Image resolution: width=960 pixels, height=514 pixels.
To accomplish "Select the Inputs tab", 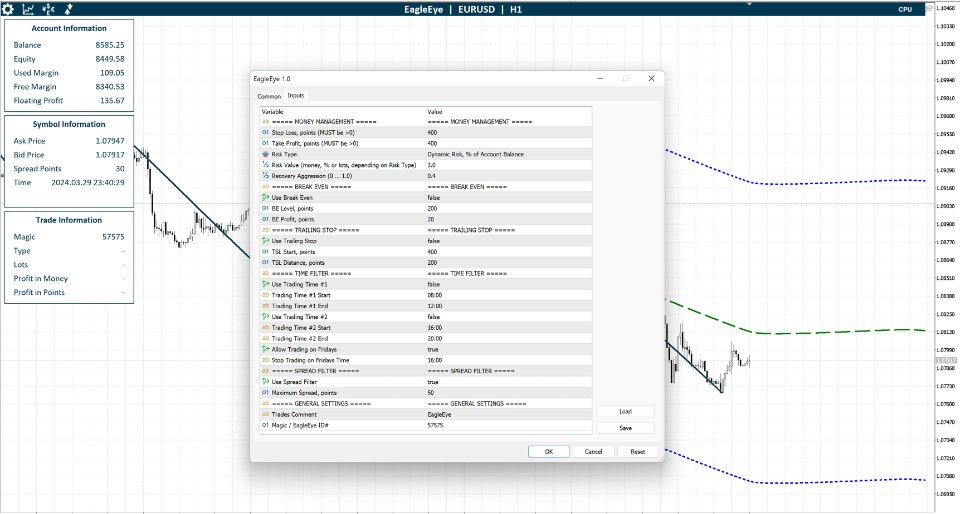I will [296, 96].
